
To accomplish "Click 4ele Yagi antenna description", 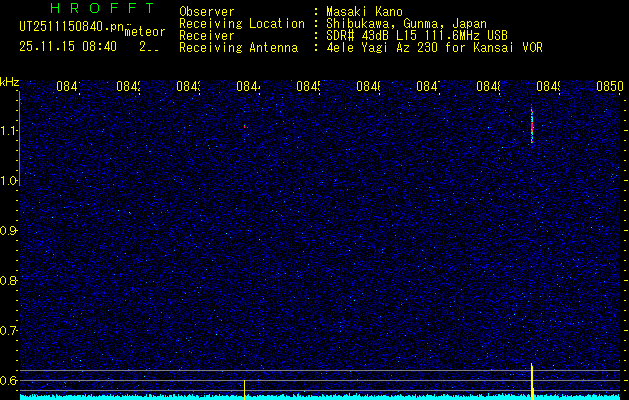I will point(434,47).
